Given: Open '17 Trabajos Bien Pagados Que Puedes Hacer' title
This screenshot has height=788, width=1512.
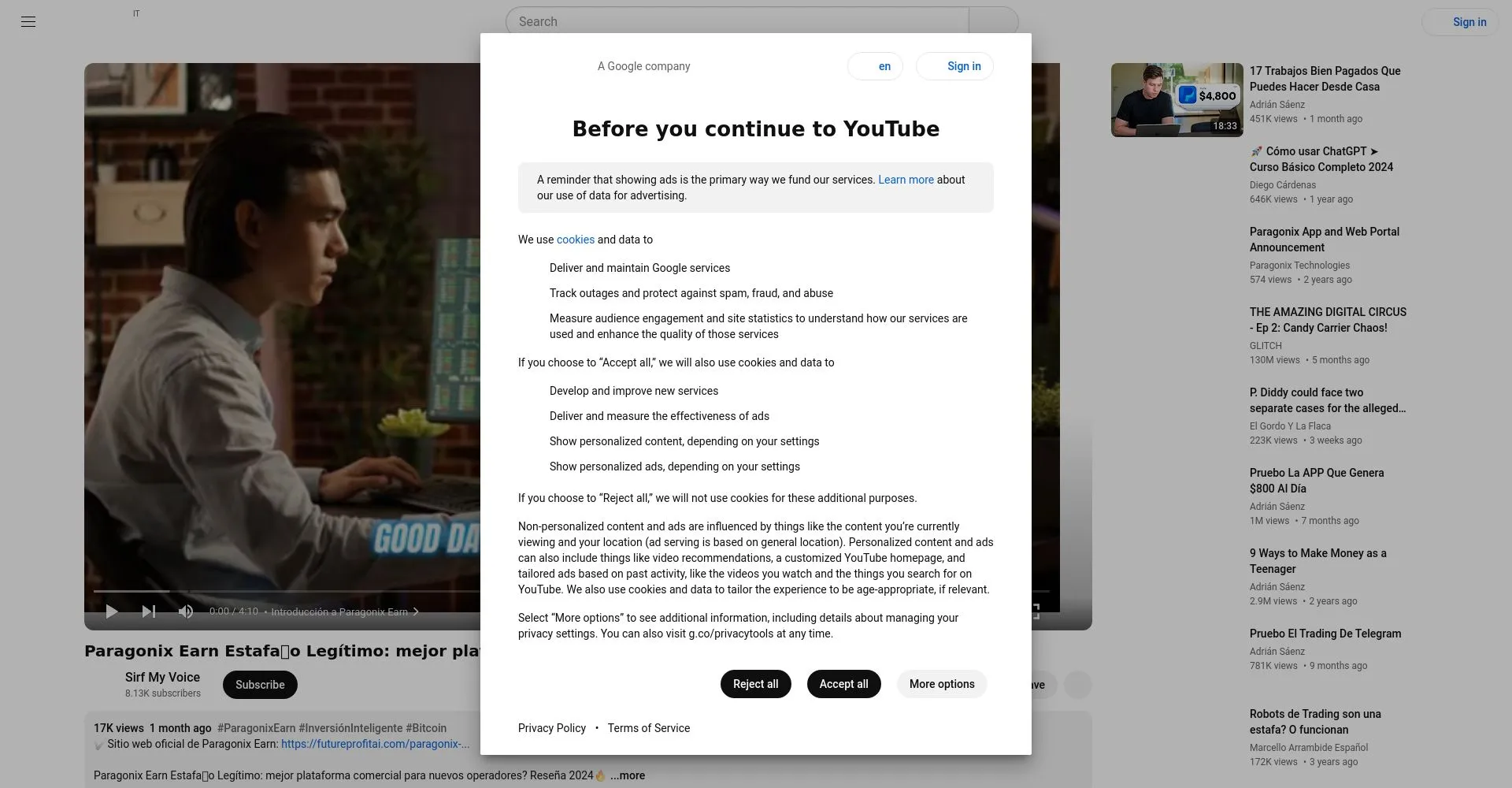Looking at the screenshot, I should [1325, 79].
